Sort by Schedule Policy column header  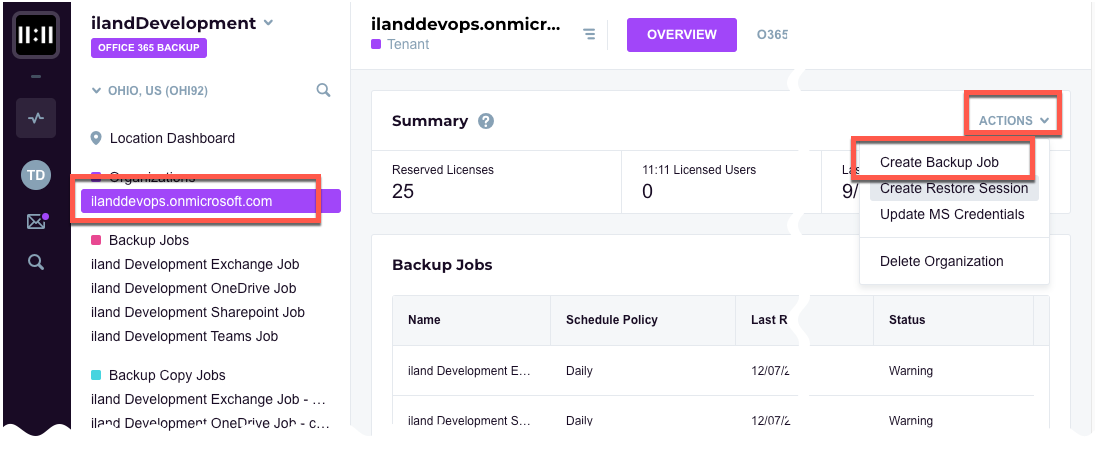611,320
